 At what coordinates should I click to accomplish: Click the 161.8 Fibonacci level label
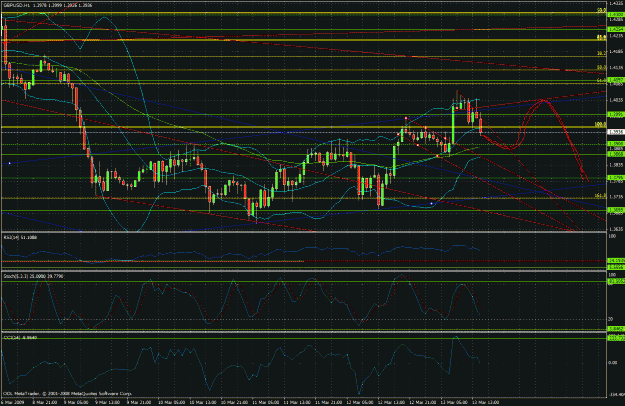click(x=600, y=196)
